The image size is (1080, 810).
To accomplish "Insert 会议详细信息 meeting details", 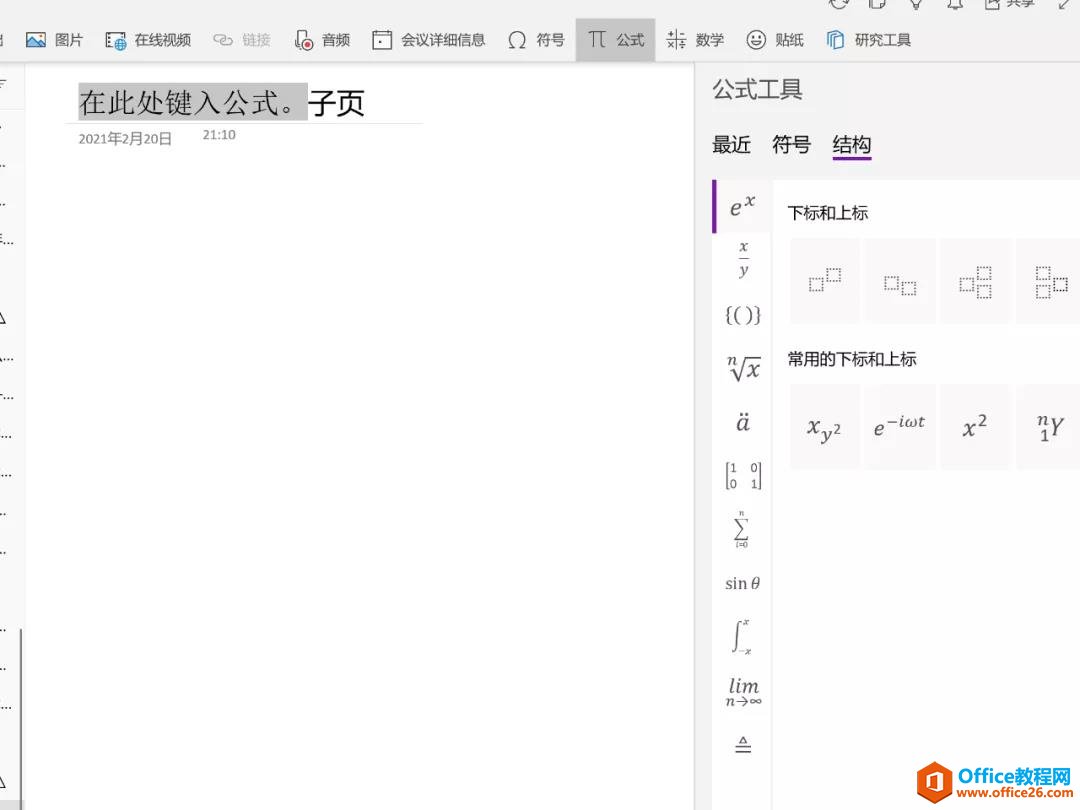I will [x=428, y=39].
